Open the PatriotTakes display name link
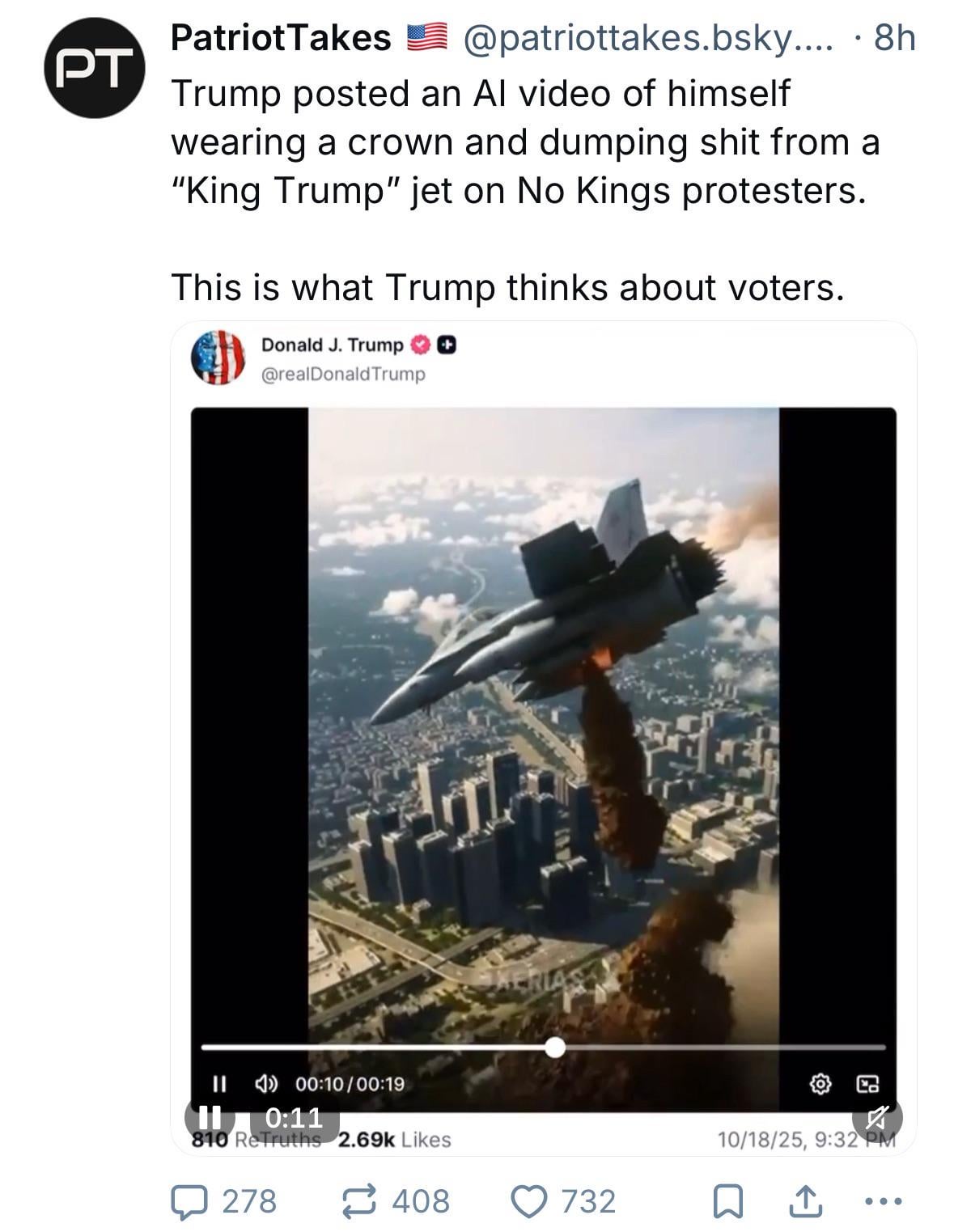The image size is (954, 1232). click(x=280, y=37)
